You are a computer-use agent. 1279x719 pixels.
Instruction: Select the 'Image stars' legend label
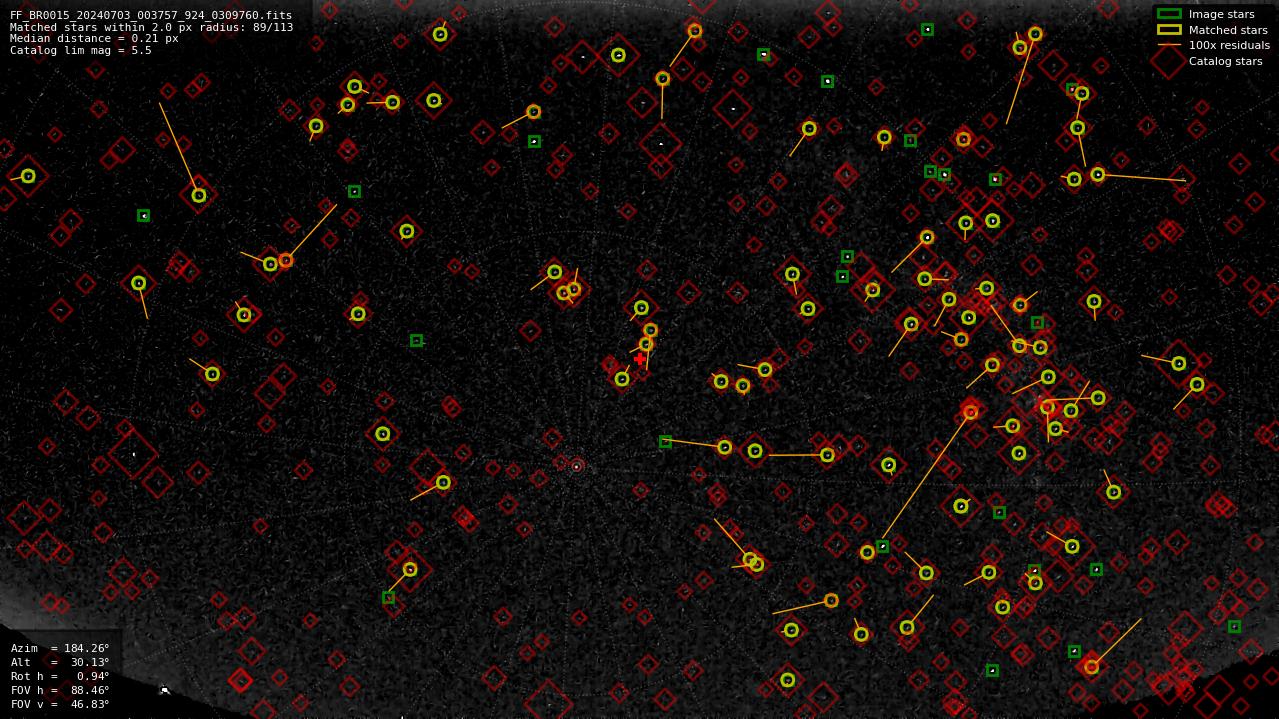click(1221, 14)
